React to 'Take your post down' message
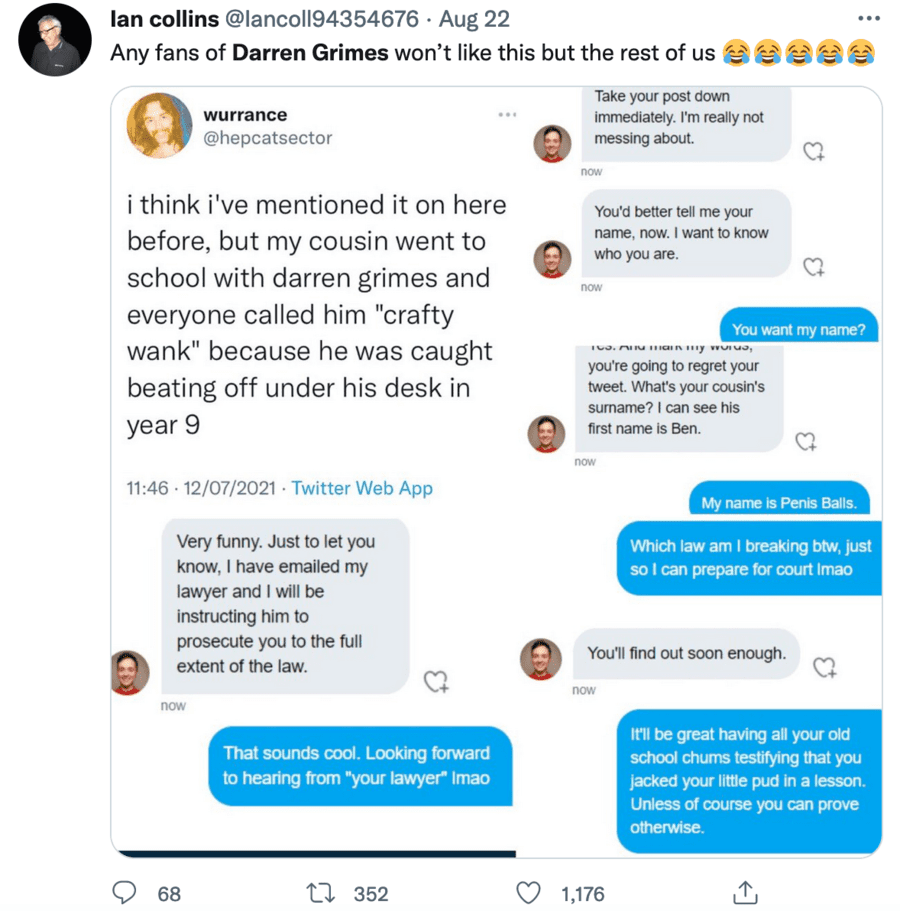900x911 pixels. pos(814,151)
